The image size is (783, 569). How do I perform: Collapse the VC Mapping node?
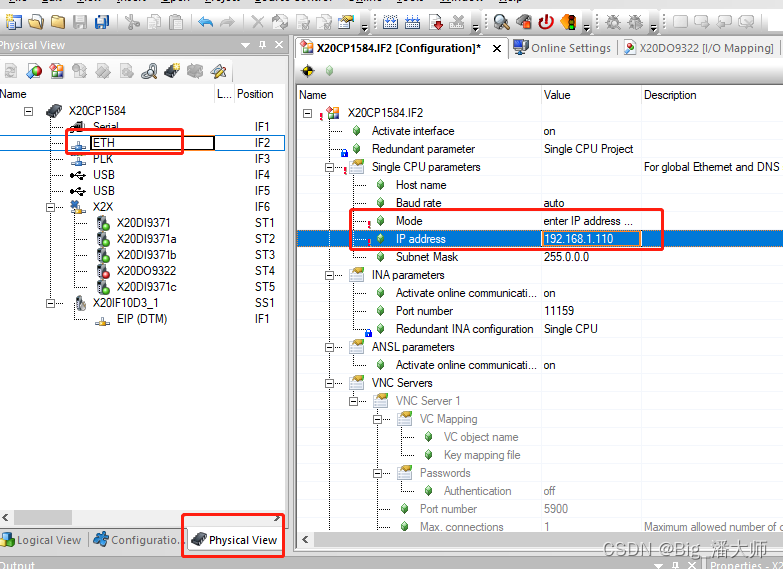point(378,419)
